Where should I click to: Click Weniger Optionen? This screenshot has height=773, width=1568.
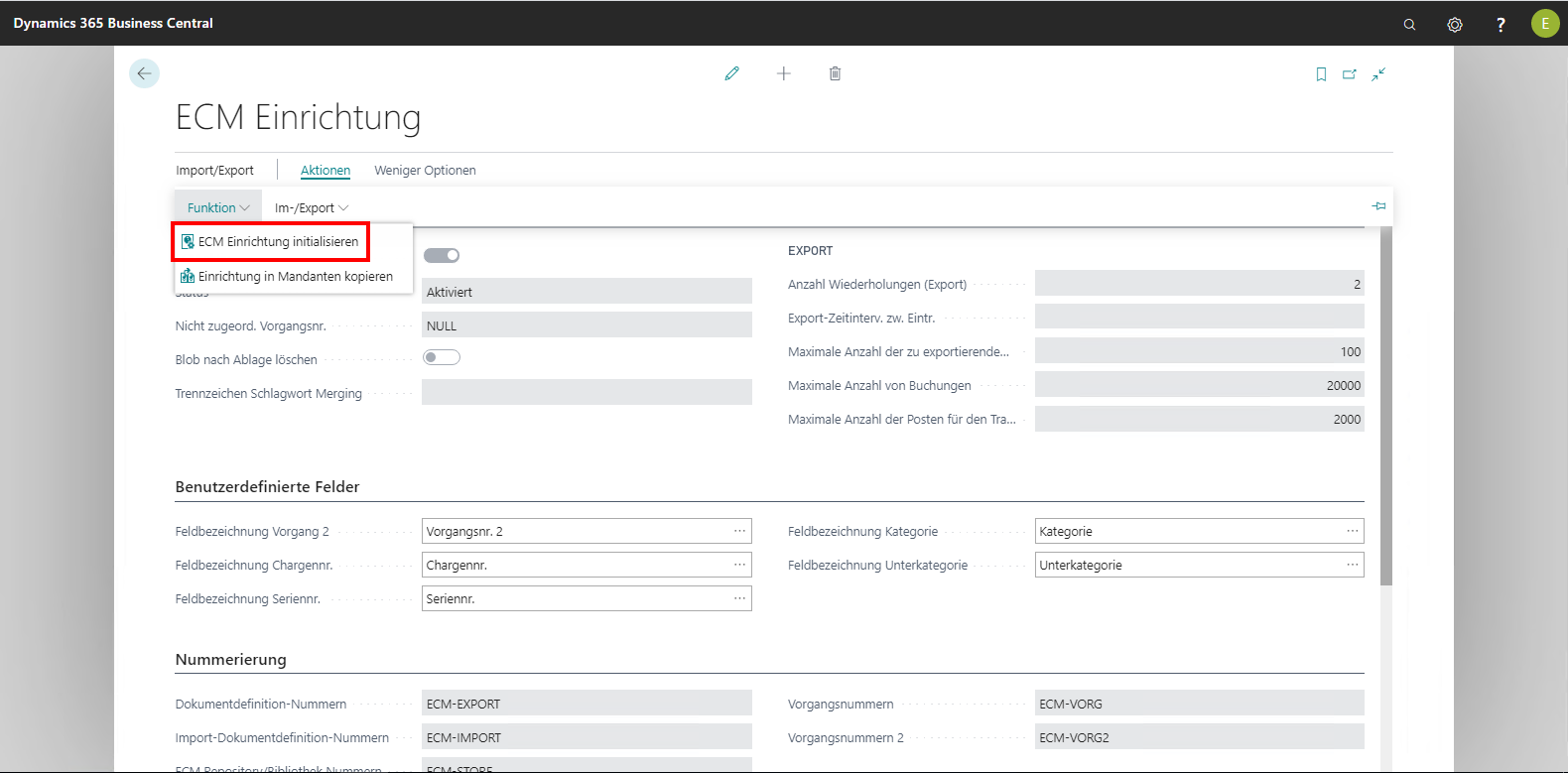pos(425,171)
